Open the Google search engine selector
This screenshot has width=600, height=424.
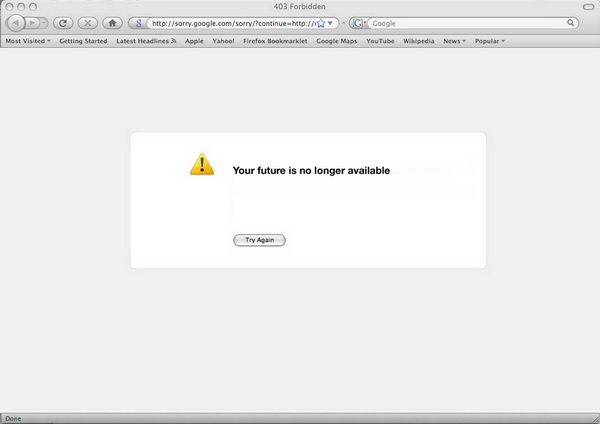pos(359,23)
